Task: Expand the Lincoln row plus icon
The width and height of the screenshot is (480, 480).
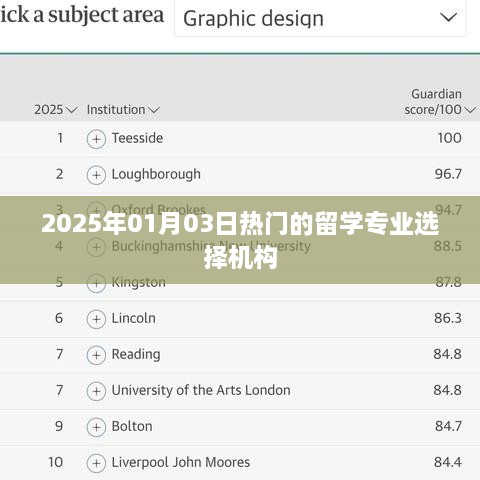Action: click(x=96, y=319)
